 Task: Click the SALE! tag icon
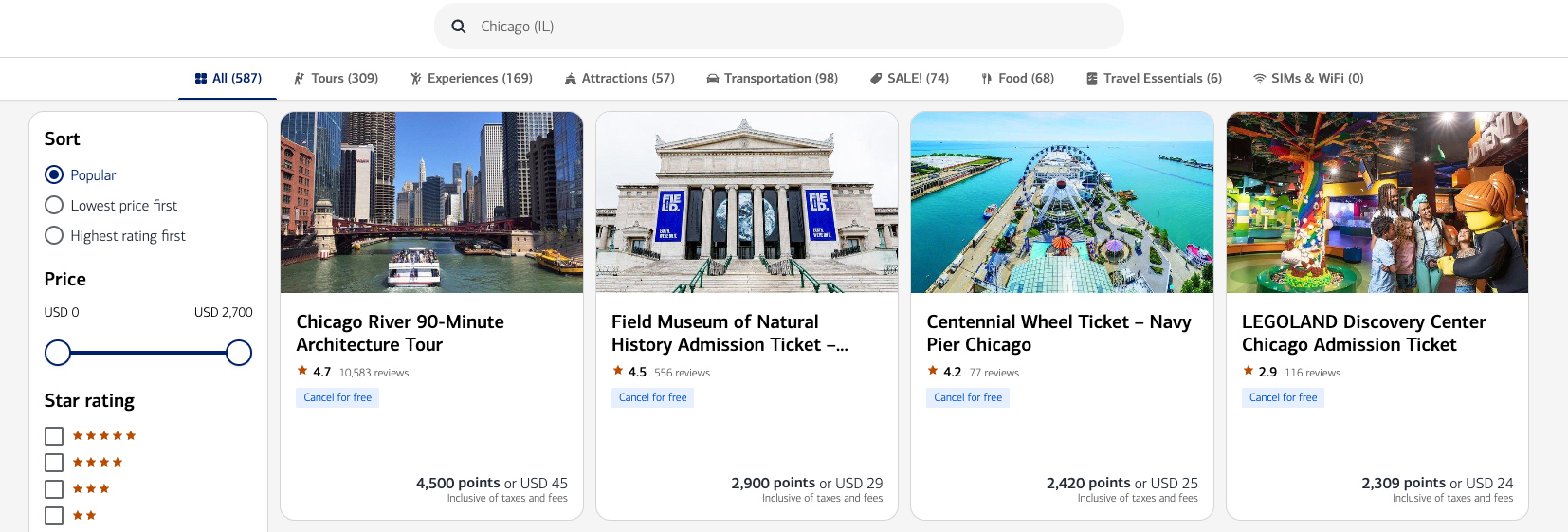(x=876, y=79)
